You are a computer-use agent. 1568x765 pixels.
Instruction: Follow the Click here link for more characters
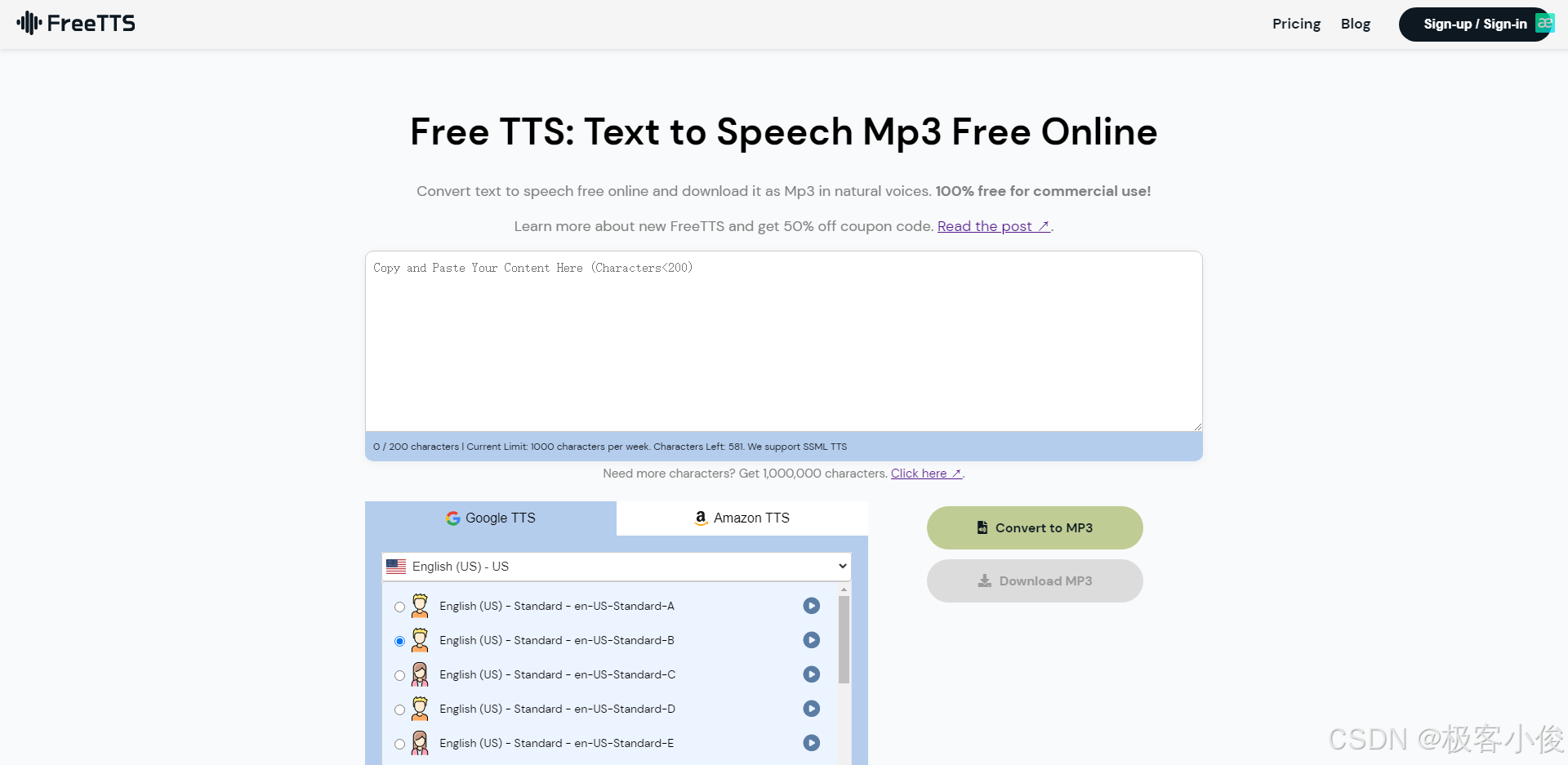coord(926,474)
